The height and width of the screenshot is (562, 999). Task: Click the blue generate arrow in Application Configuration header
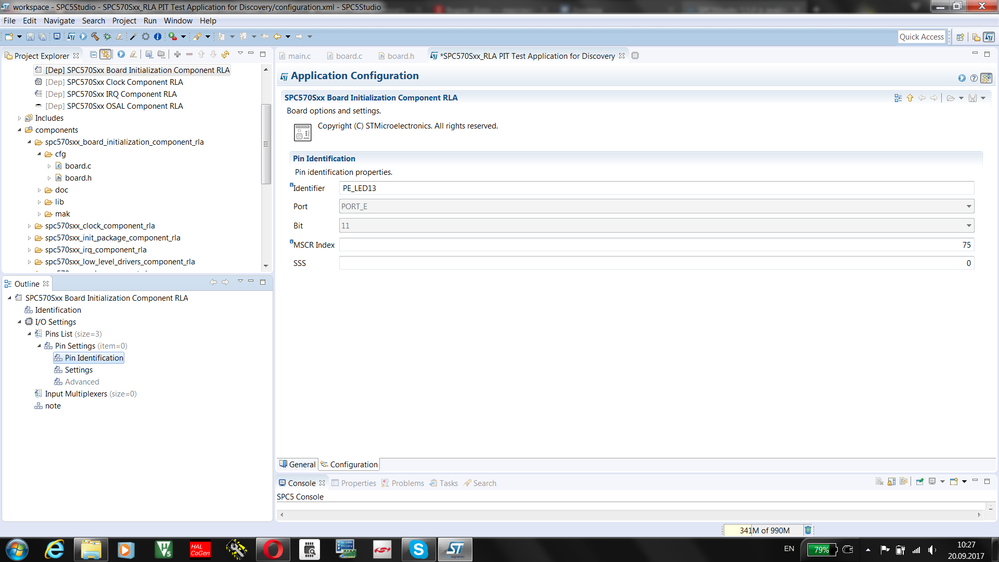961,78
